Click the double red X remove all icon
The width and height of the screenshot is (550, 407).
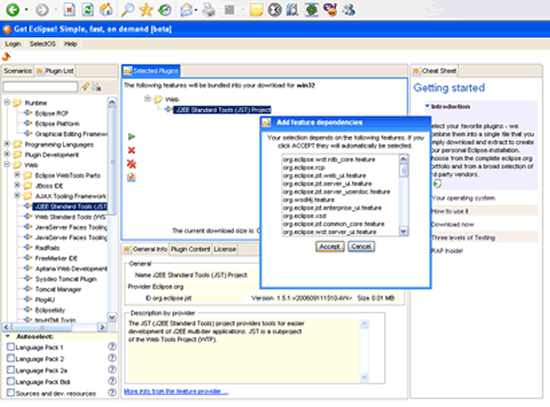[132, 164]
